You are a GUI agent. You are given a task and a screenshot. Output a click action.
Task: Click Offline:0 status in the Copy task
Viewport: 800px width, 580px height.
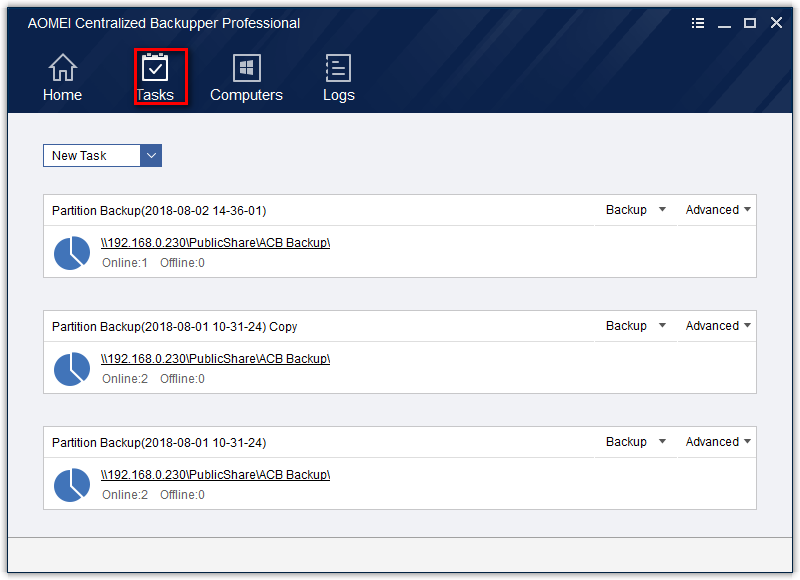[x=182, y=379]
